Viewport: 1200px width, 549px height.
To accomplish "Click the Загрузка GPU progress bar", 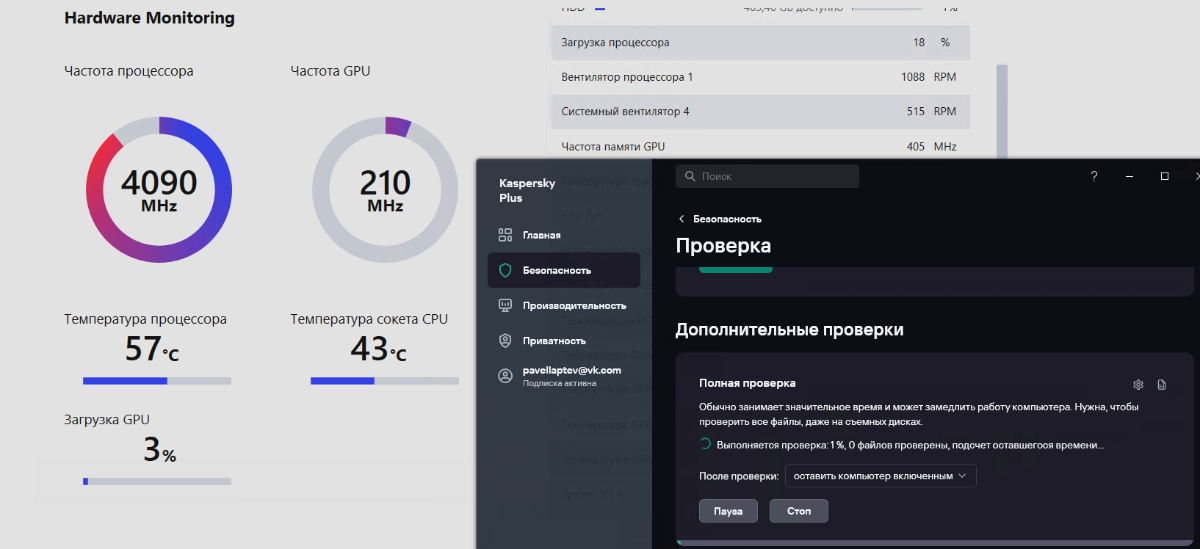I will (x=157, y=481).
